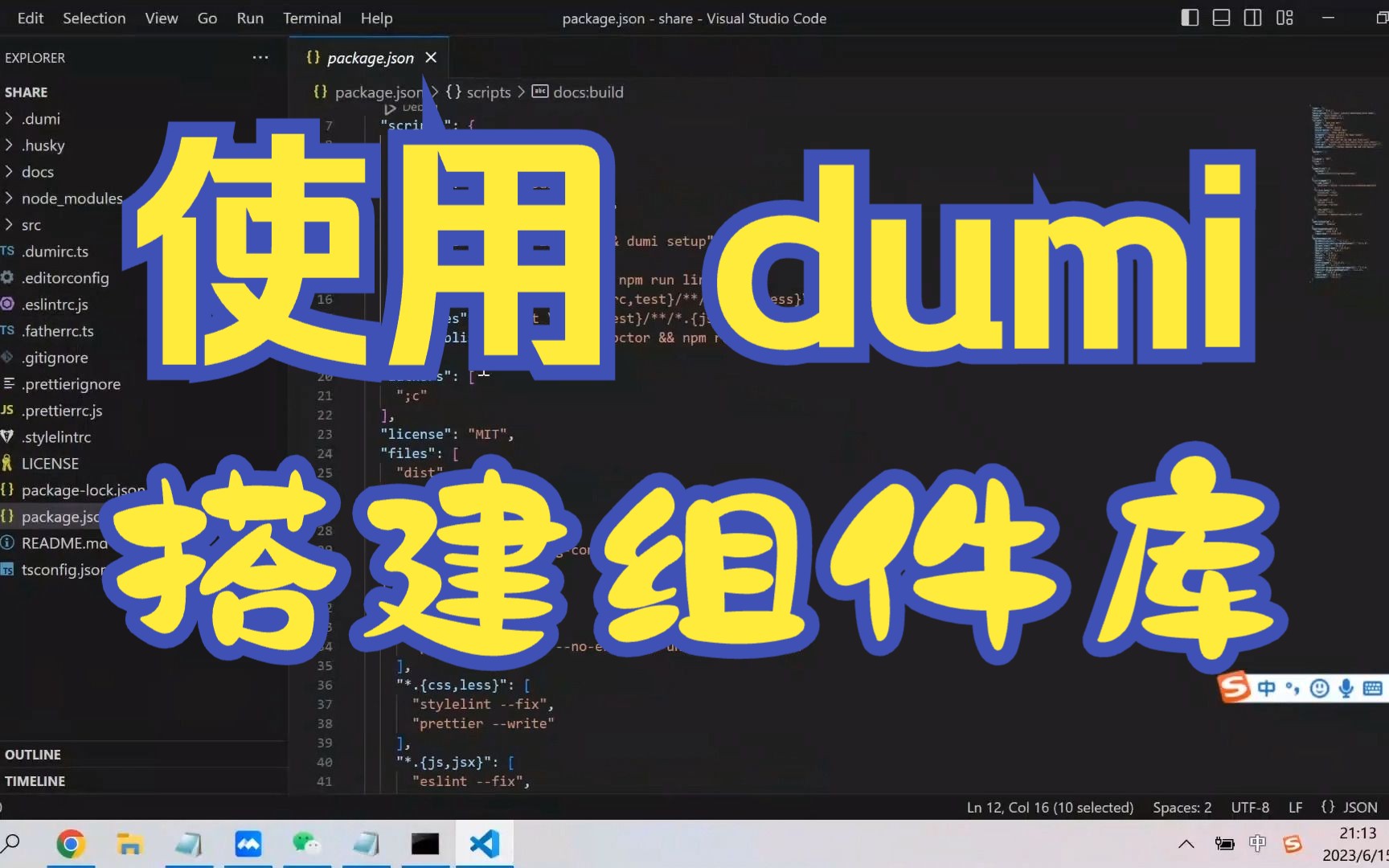Viewport: 1389px width, 868px height.
Task: Open tsconfig.json file in explorer
Action: [63, 569]
